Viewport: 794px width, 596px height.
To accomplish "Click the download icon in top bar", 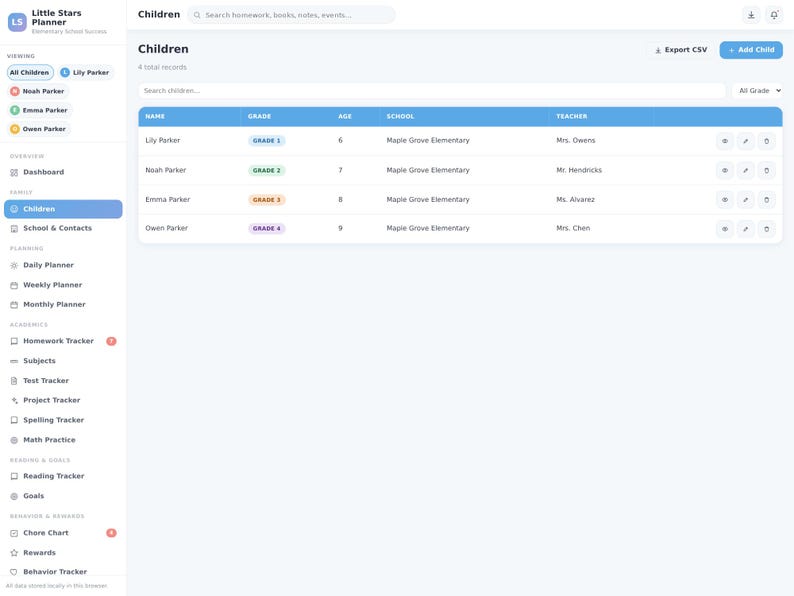I will 751,15.
